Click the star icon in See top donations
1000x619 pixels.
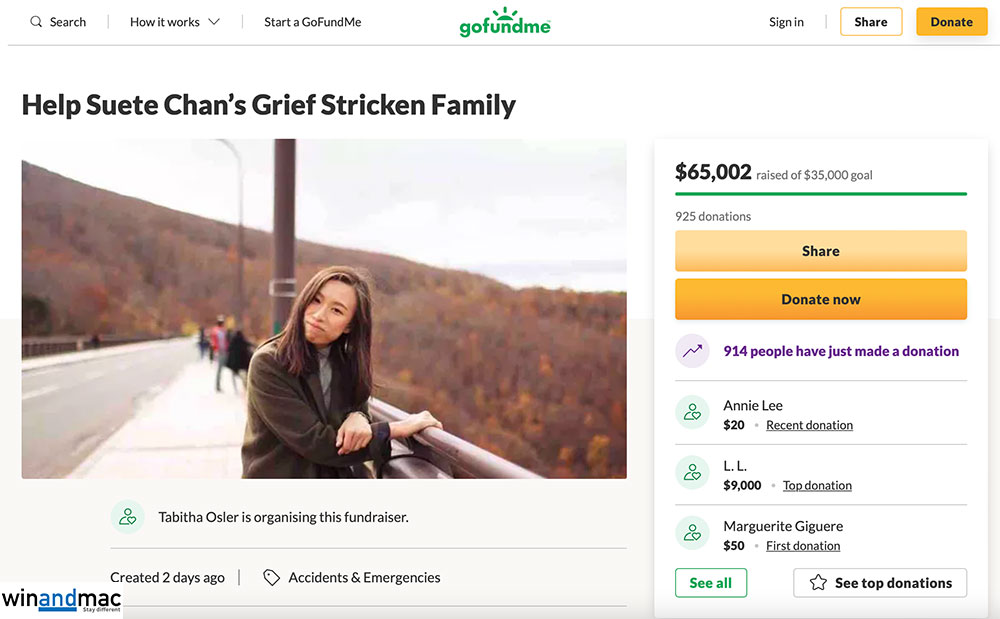pos(818,583)
